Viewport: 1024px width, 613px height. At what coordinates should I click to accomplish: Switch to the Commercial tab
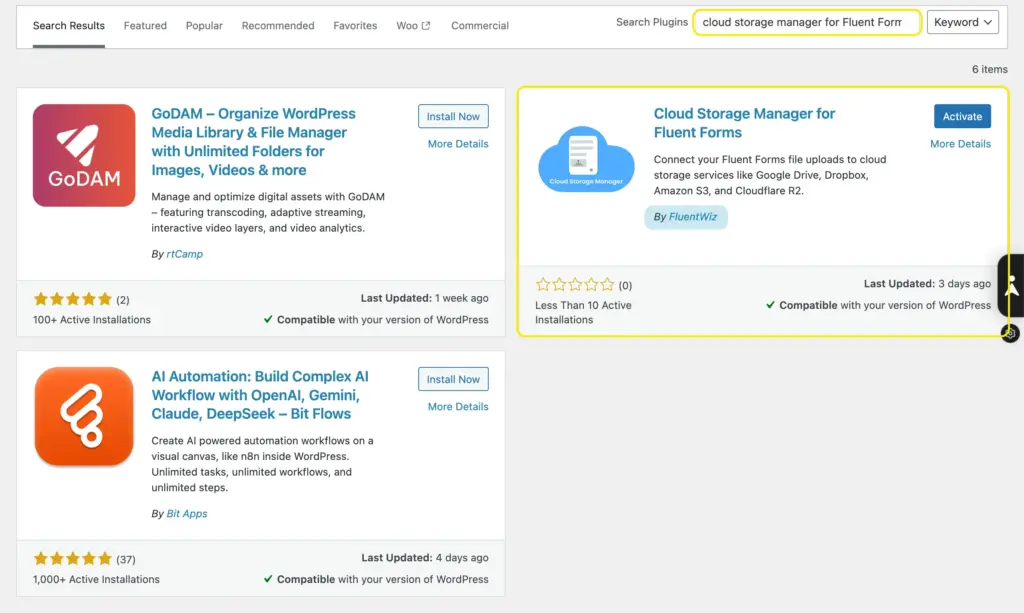pyautogui.click(x=479, y=26)
